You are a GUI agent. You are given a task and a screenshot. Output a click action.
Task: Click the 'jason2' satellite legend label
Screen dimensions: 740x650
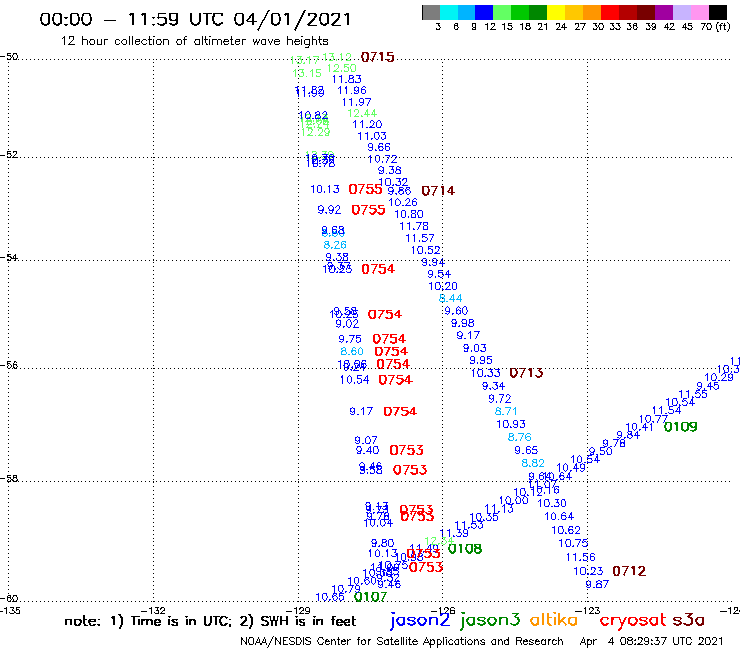click(x=420, y=620)
